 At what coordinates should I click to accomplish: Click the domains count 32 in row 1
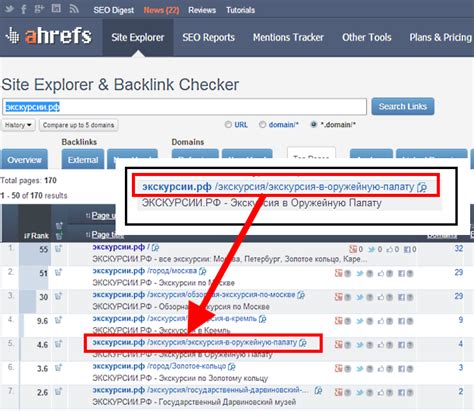click(459, 248)
